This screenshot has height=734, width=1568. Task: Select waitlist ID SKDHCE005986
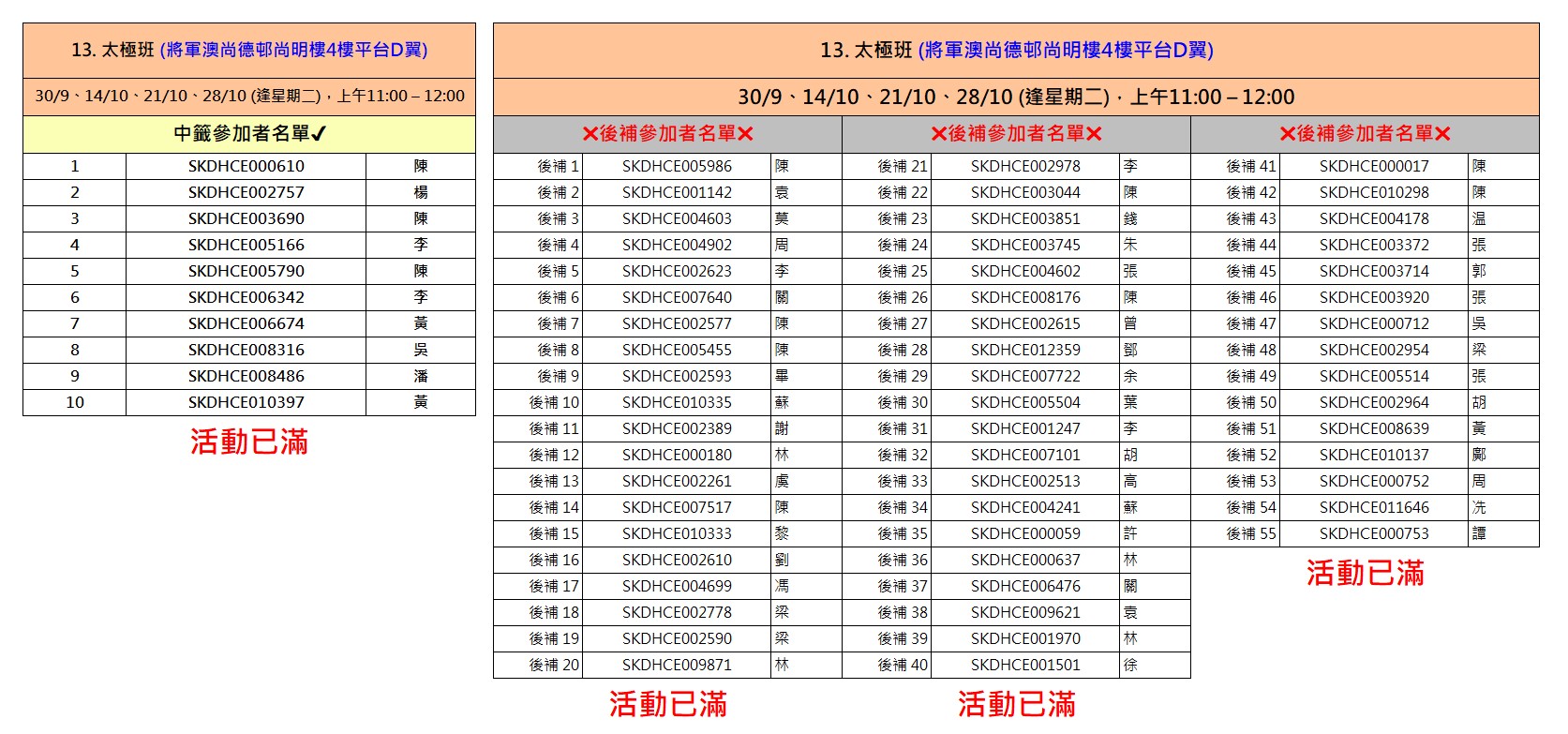tap(677, 166)
